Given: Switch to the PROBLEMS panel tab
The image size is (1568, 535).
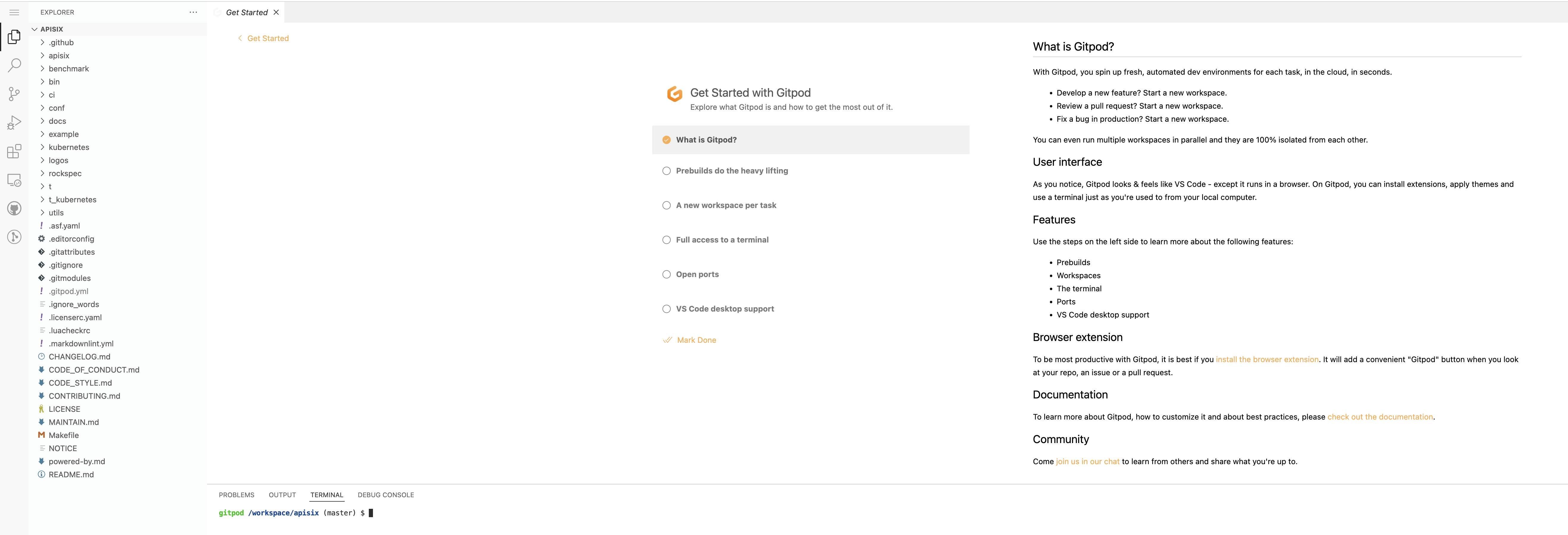Looking at the screenshot, I should coord(237,495).
